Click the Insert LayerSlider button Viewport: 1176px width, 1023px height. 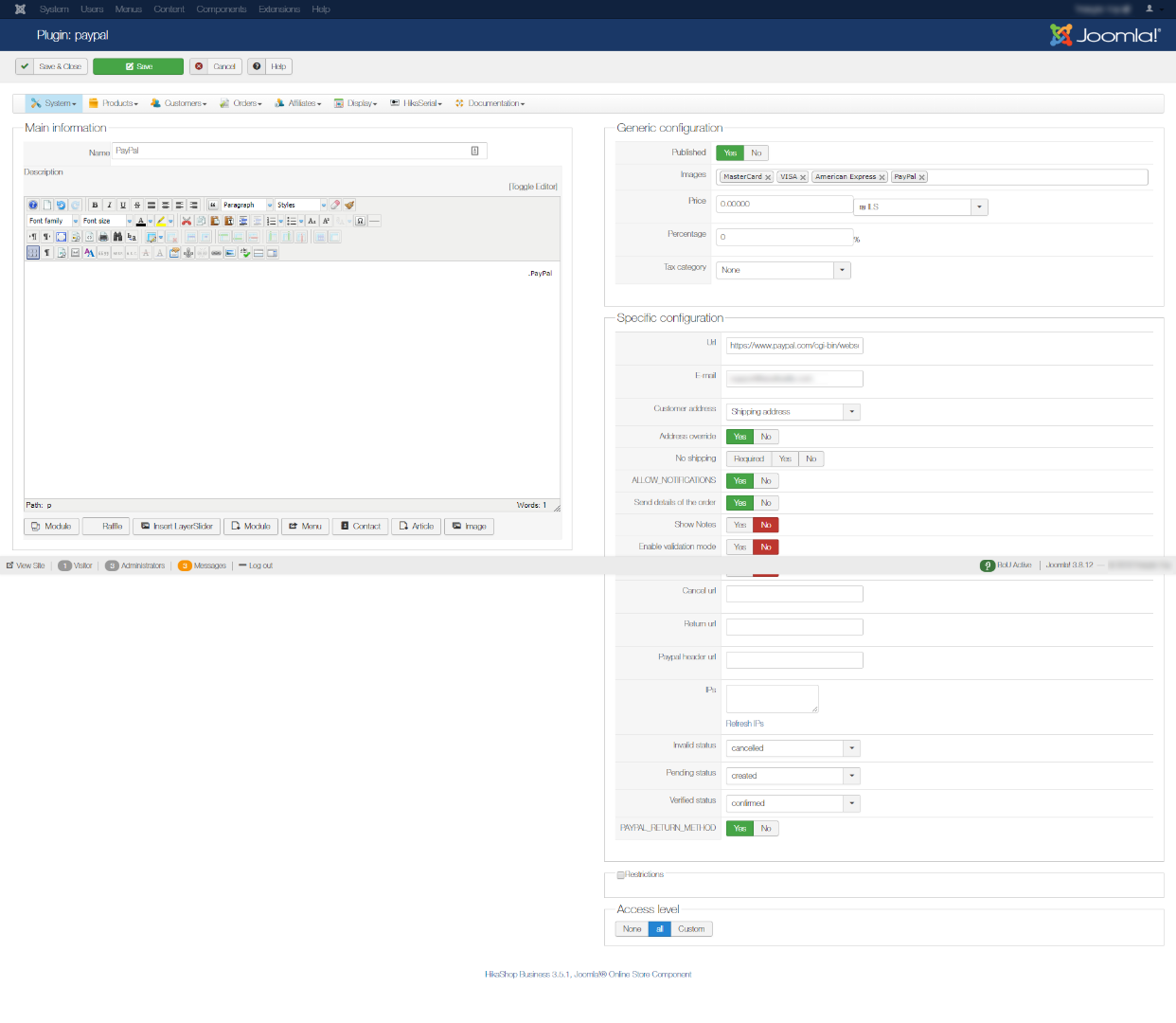176,527
